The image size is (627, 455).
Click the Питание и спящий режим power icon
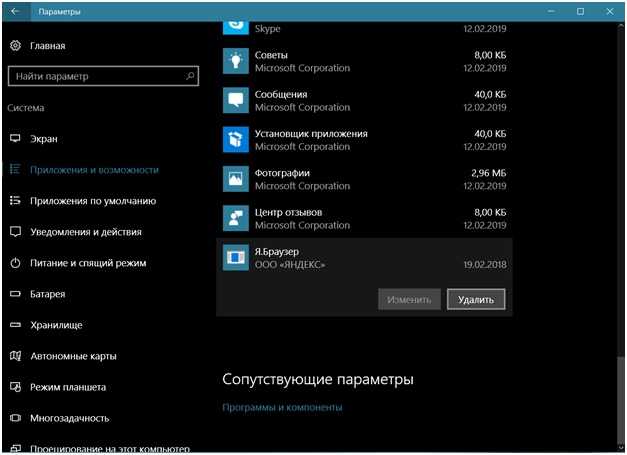[15, 263]
